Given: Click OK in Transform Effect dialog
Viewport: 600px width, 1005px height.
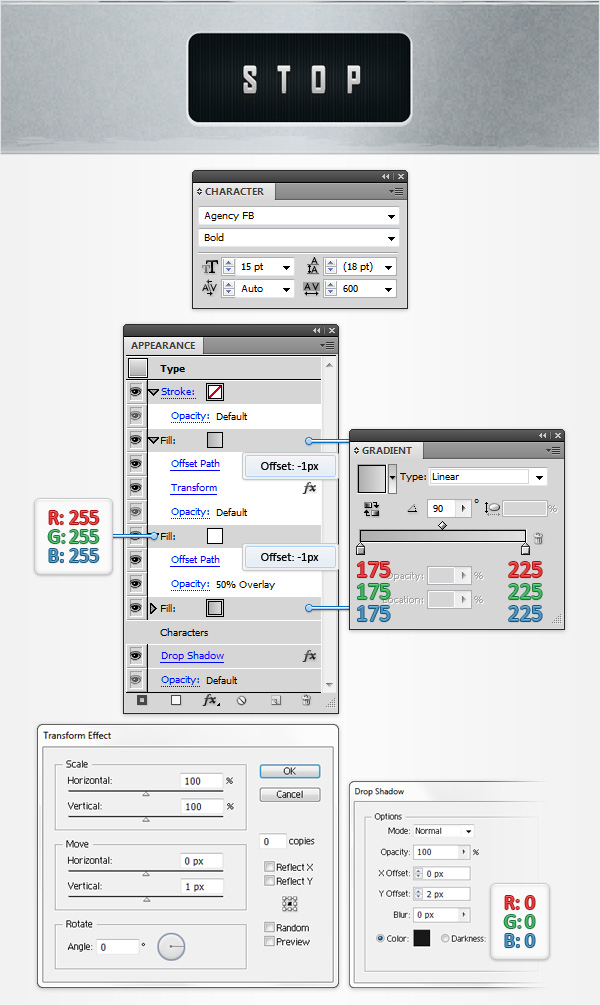Looking at the screenshot, I should click(290, 771).
